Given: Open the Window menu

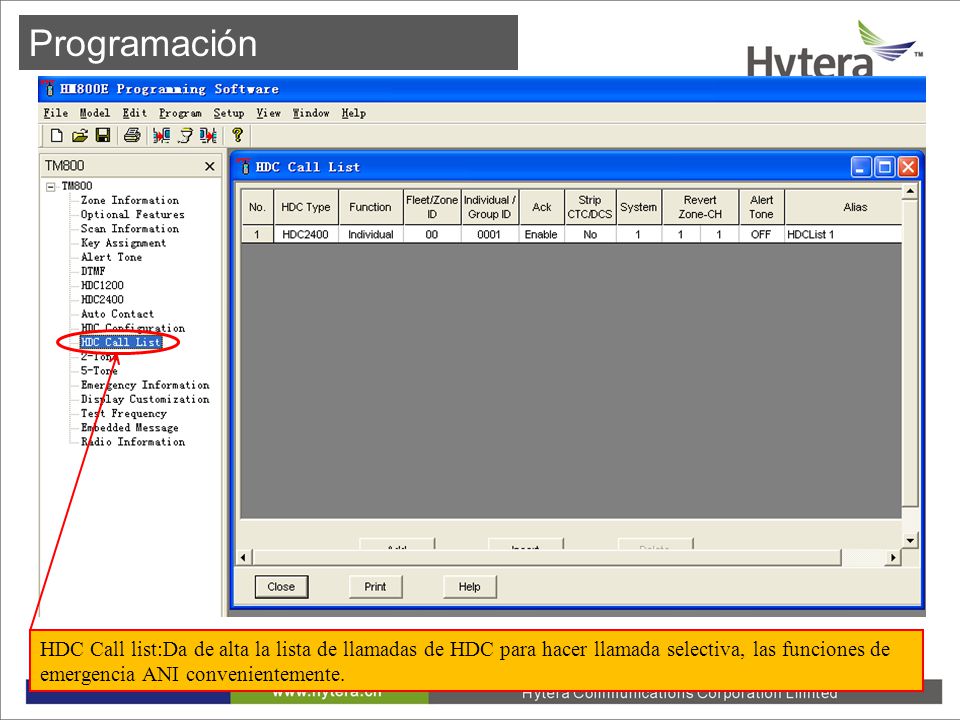Looking at the screenshot, I should [311, 113].
